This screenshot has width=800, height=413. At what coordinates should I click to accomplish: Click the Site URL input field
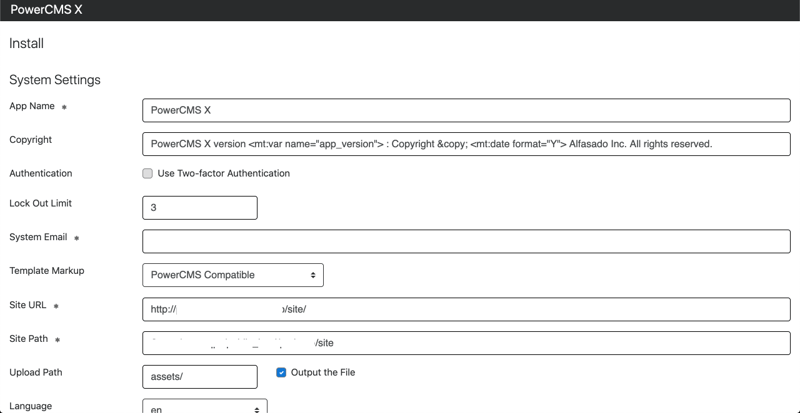[466, 309]
